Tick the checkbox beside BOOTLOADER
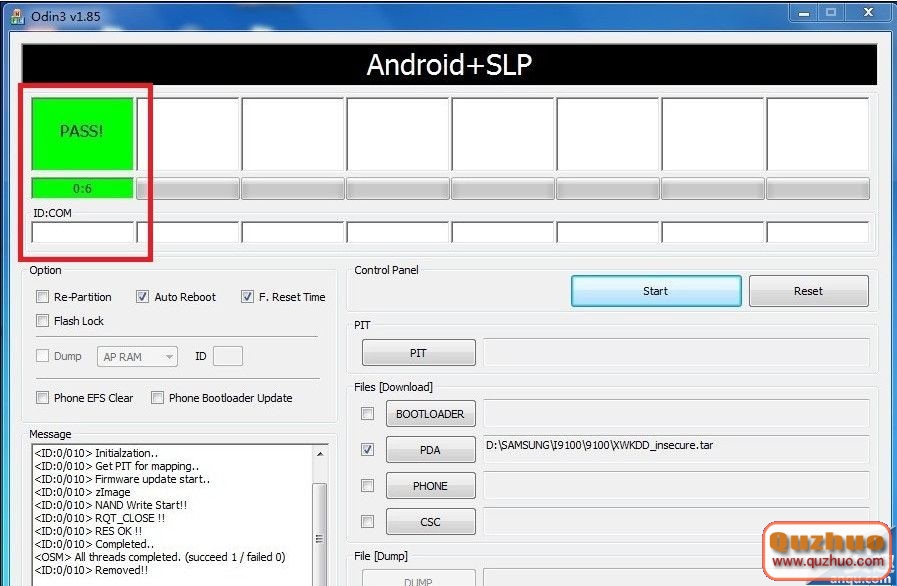897x586 pixels. [x=368, y=413]
